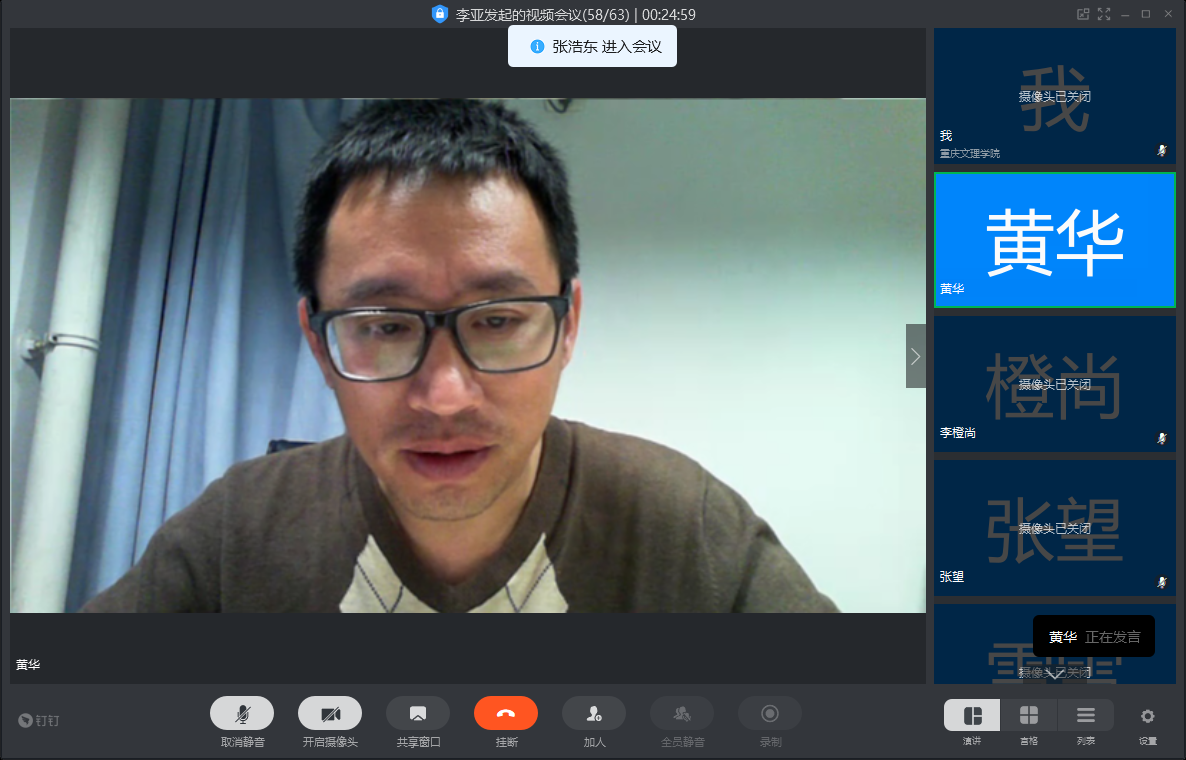1186x760 pixels.
Task: Select 黄华 participant tile
Action: coord(1054,240)
